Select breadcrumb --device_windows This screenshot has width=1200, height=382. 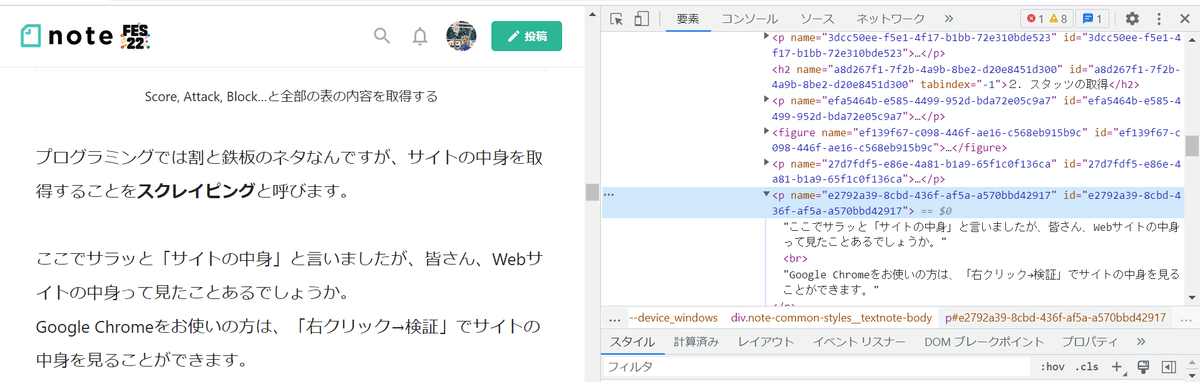tap(674, 318)
